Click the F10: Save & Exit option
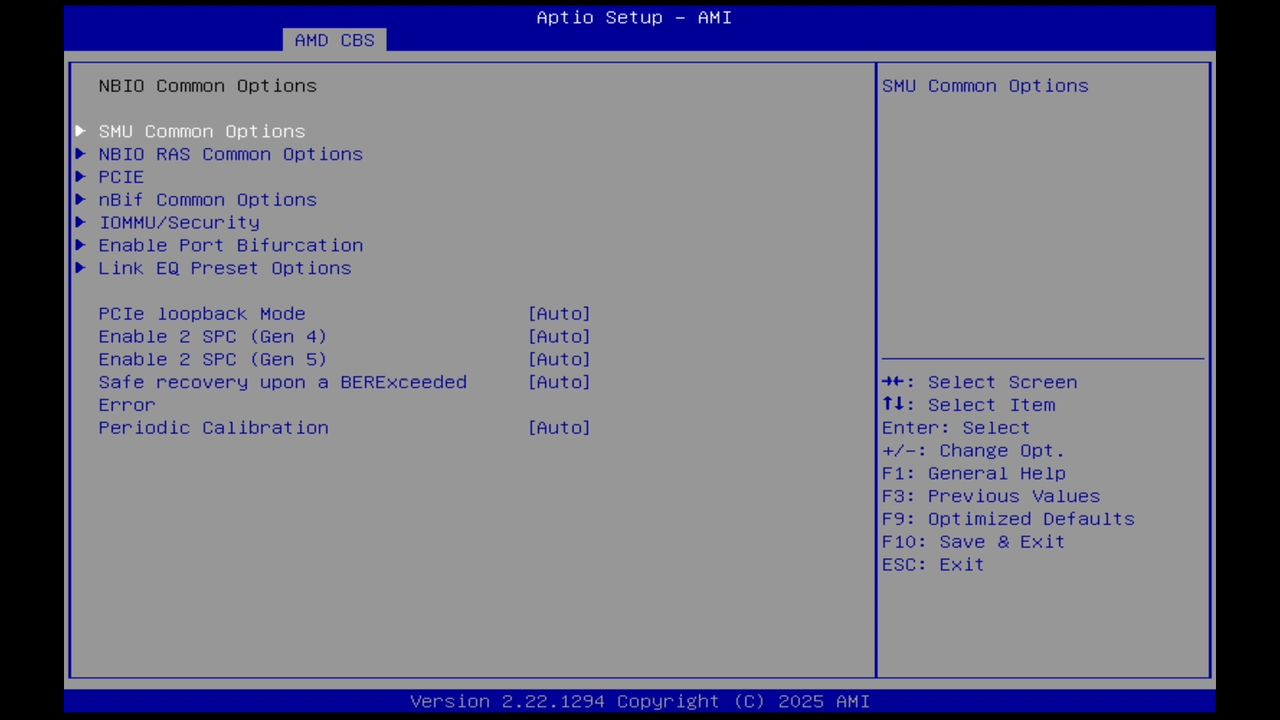Image resolution: width=1280 pixels, height=720 pixels. tap(972, 541)
